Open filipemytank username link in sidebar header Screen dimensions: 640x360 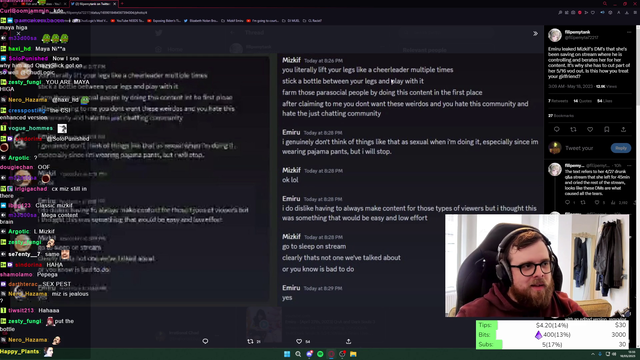coord(577,32)
